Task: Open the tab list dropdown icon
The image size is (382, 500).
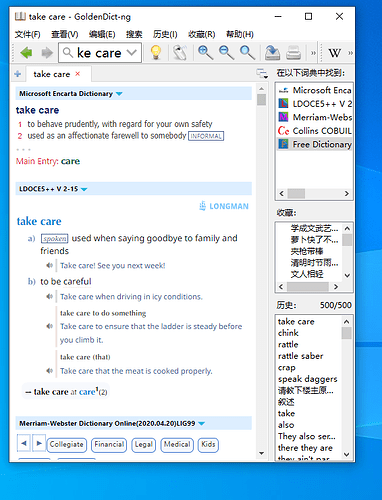Action: coord(262,73)
